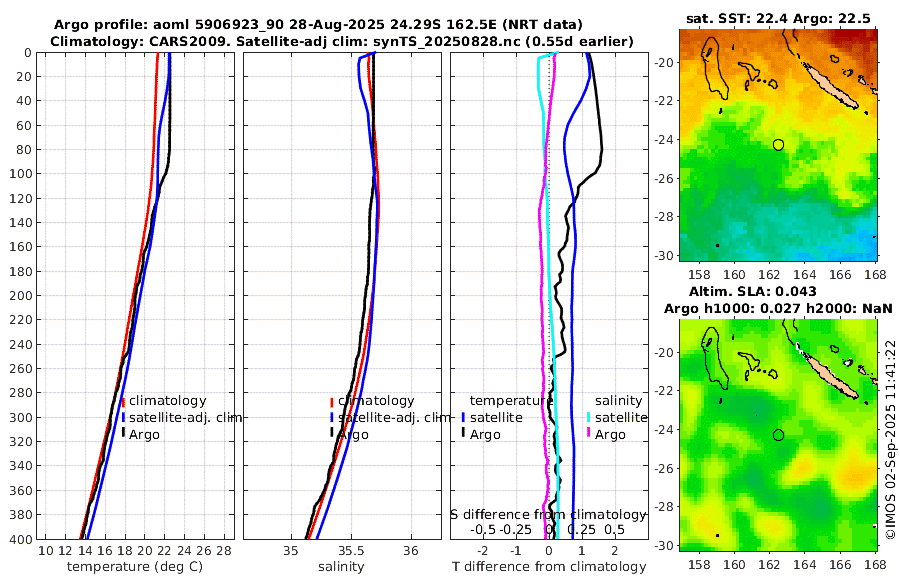
Task: Click blue temperature satellite legend marker in difference plot
Action: pyautogui.click(x=463, y=417)
